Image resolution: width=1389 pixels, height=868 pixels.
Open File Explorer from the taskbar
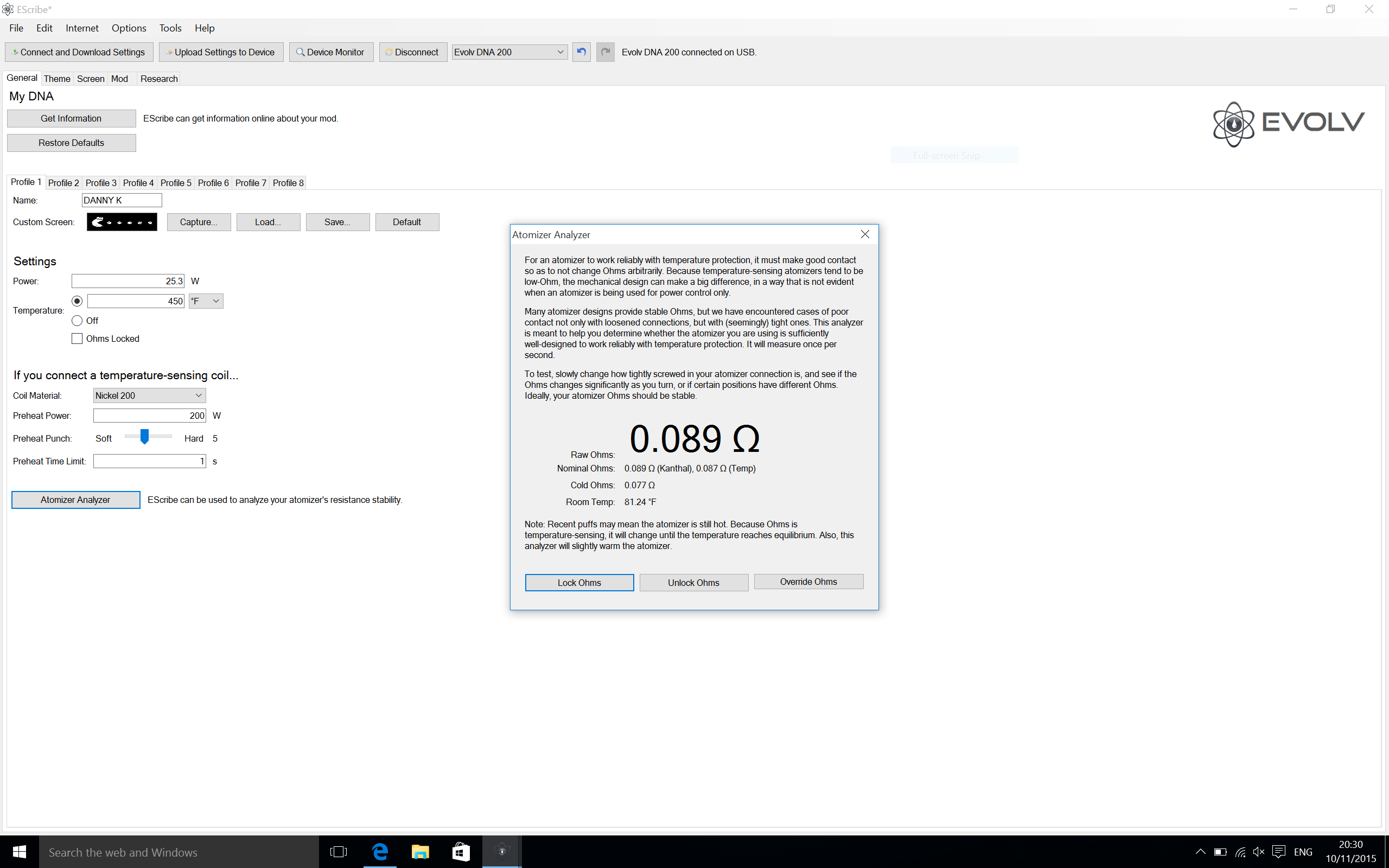point(420,852)
